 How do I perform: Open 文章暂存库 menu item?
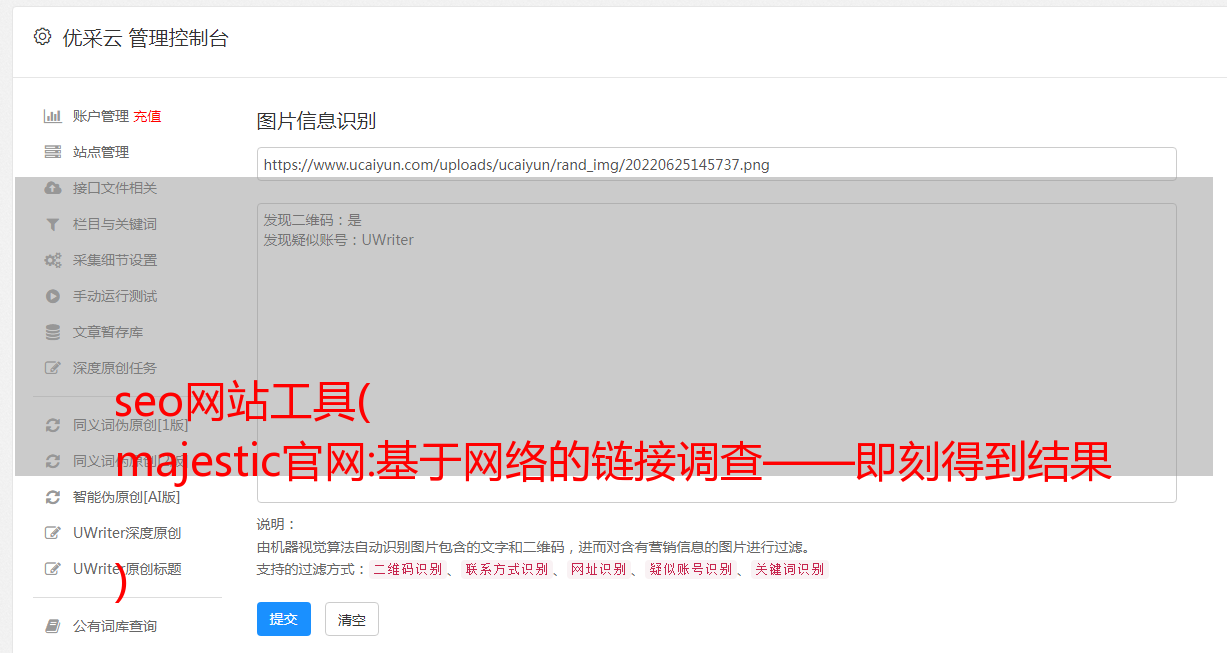click(108, 332)
